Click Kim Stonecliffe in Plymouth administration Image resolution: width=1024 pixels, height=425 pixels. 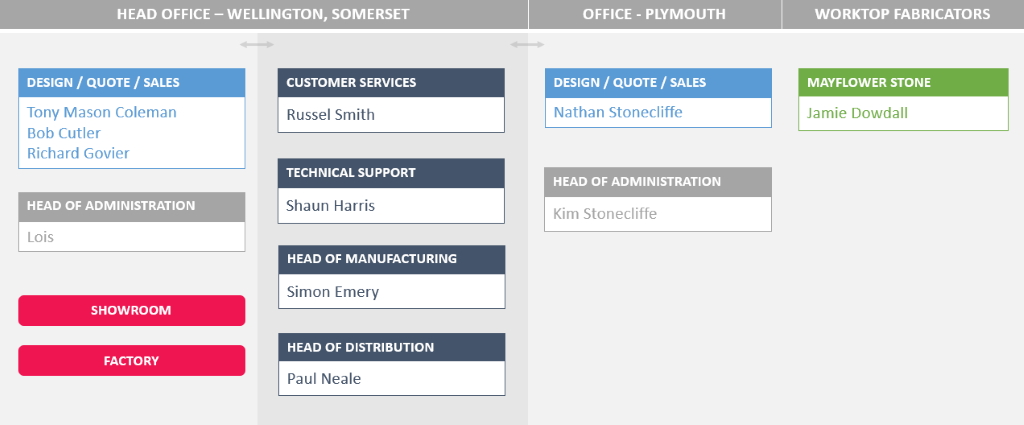point(605,213)
